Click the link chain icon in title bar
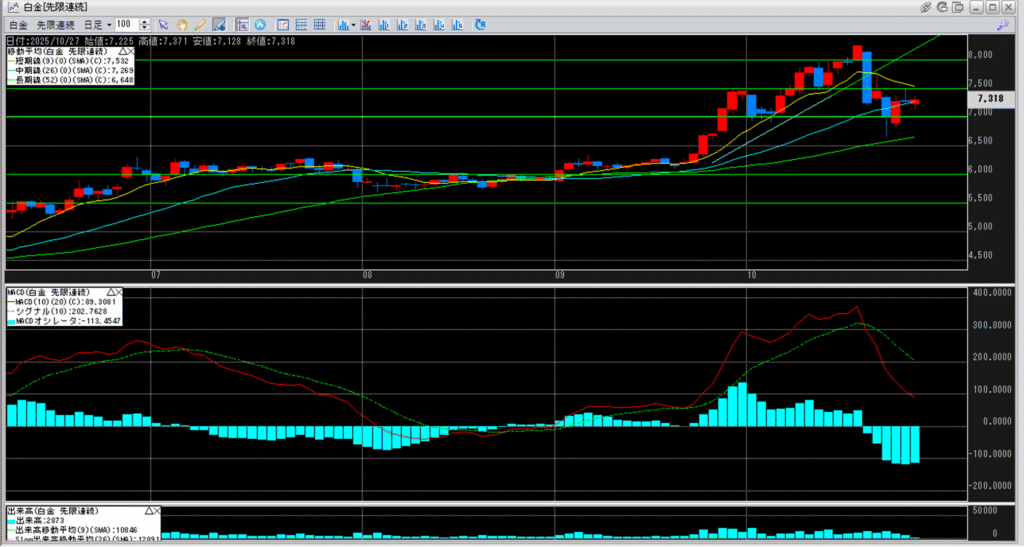The image size is (1024, 547). click(x=926, y=7)
